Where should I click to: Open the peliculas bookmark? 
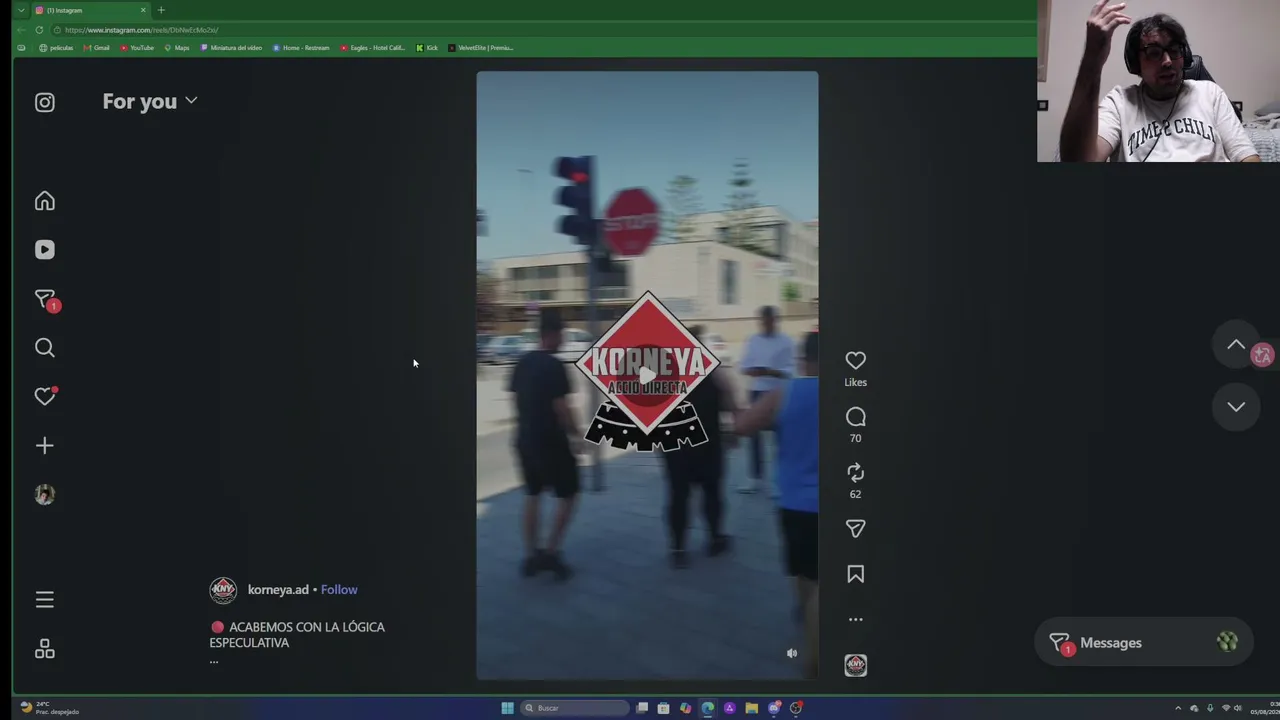(x=56, y=48)
